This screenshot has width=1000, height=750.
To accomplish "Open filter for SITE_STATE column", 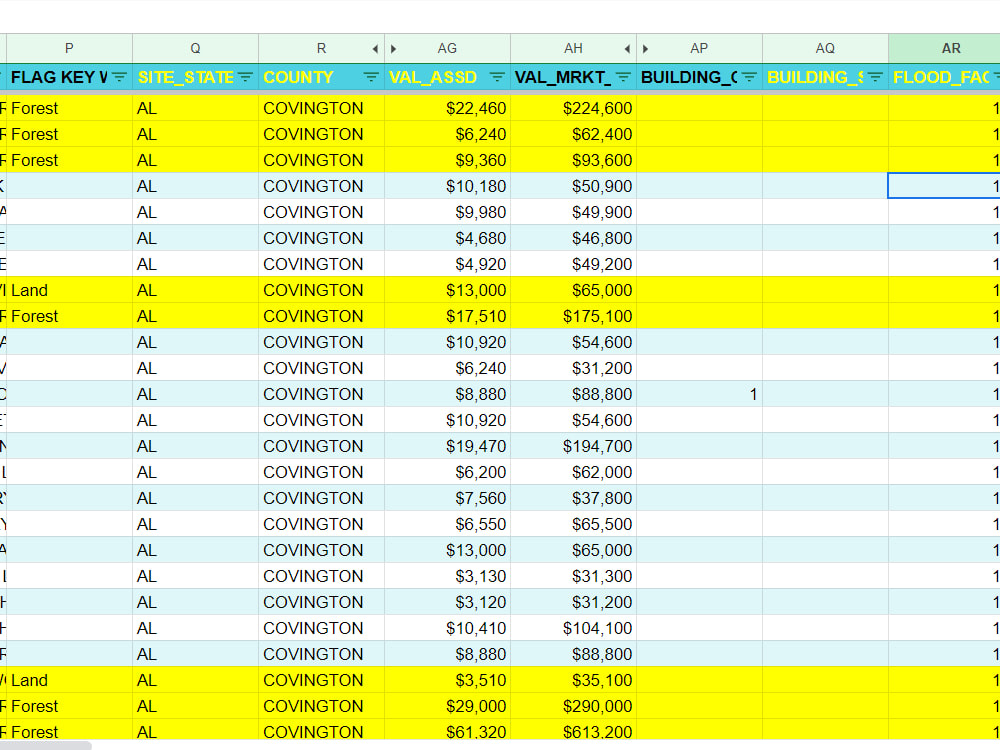I will (245, 77).
